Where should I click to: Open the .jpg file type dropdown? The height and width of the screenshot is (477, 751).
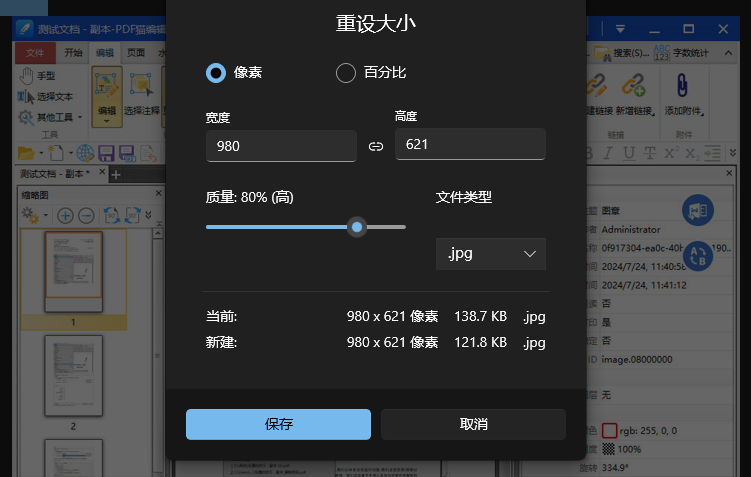pyautogui.click(x=491, y=254)
